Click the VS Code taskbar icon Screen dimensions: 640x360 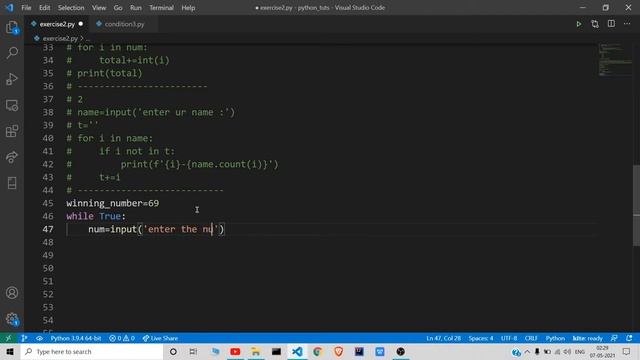pyautogui.click(x=297, y=351)
